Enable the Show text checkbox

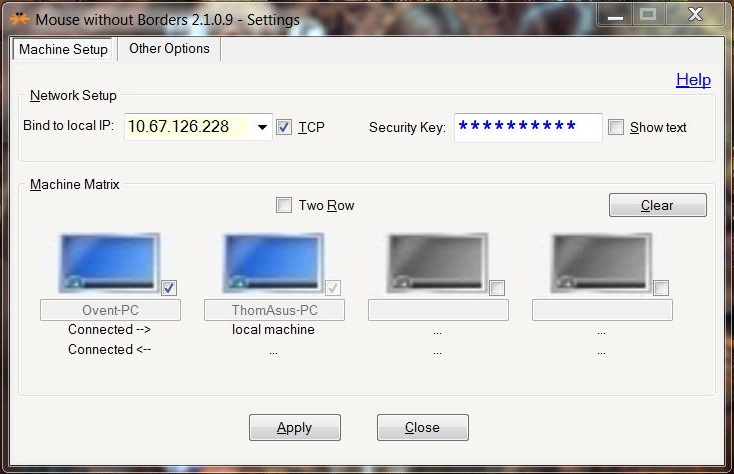(x=616, y=127)
